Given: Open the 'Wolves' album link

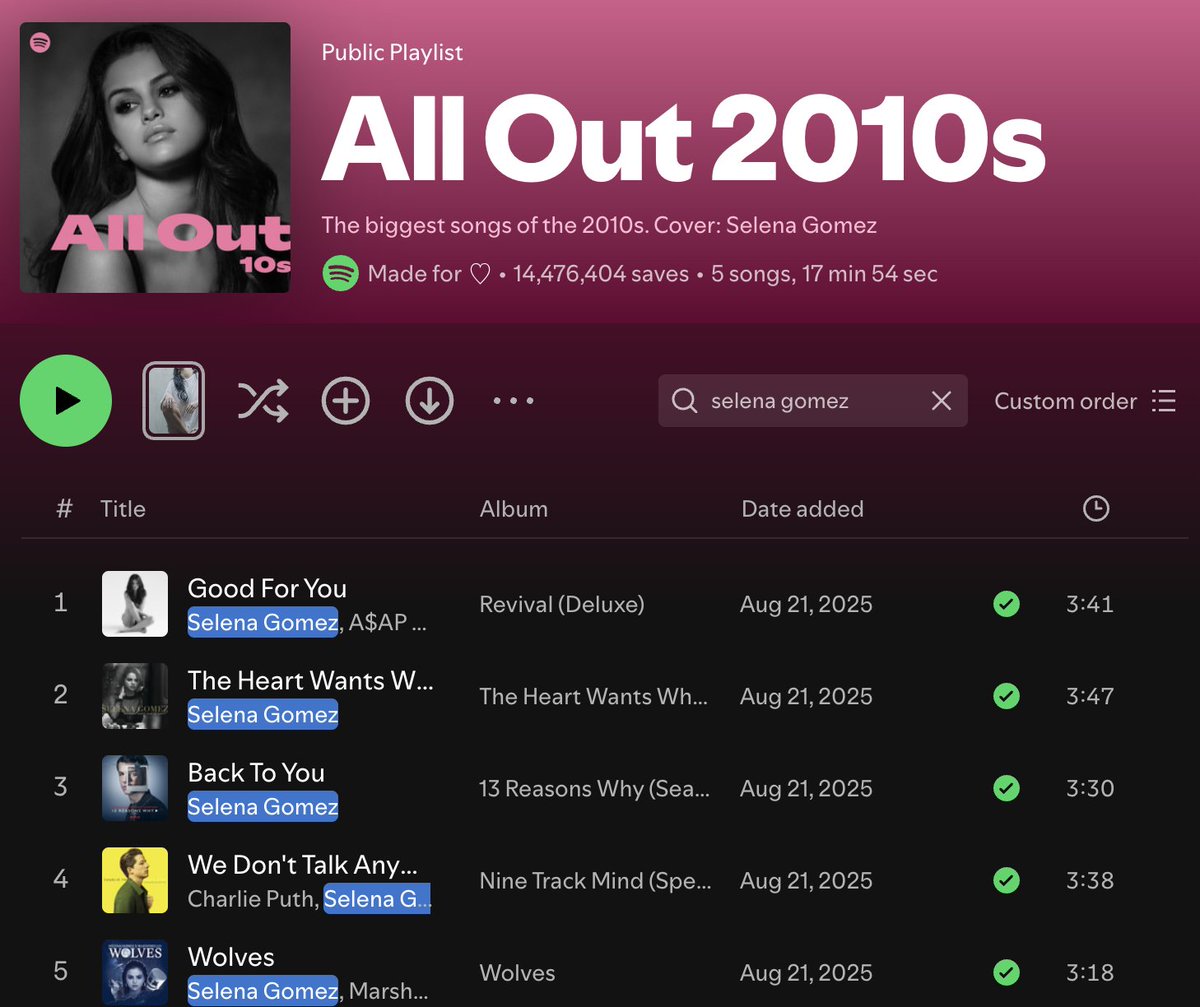Looking at the screenshot, I should pyautogui.click(x=517, y=972).
